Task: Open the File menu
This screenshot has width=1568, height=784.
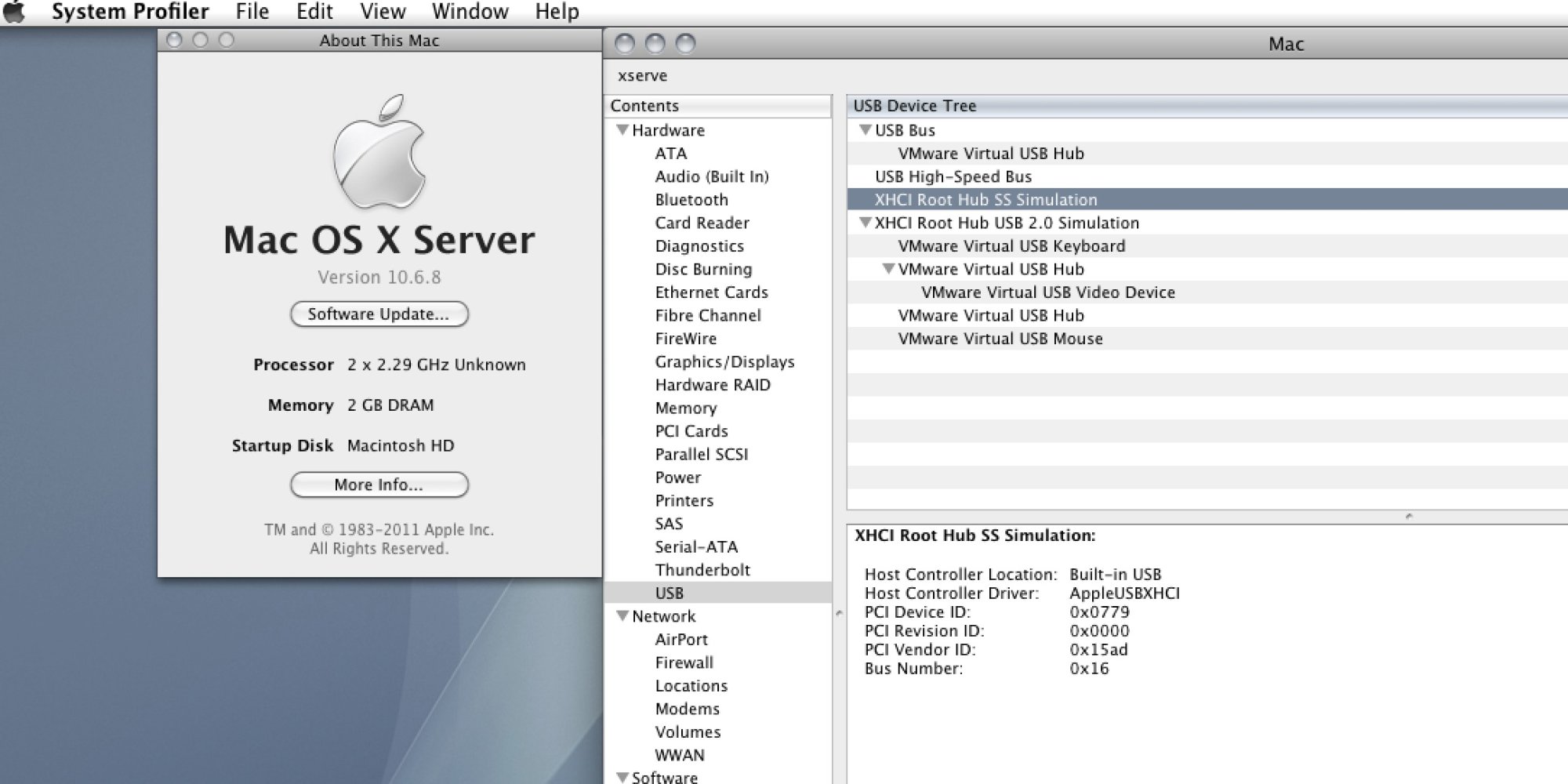Action: (252, 12)
